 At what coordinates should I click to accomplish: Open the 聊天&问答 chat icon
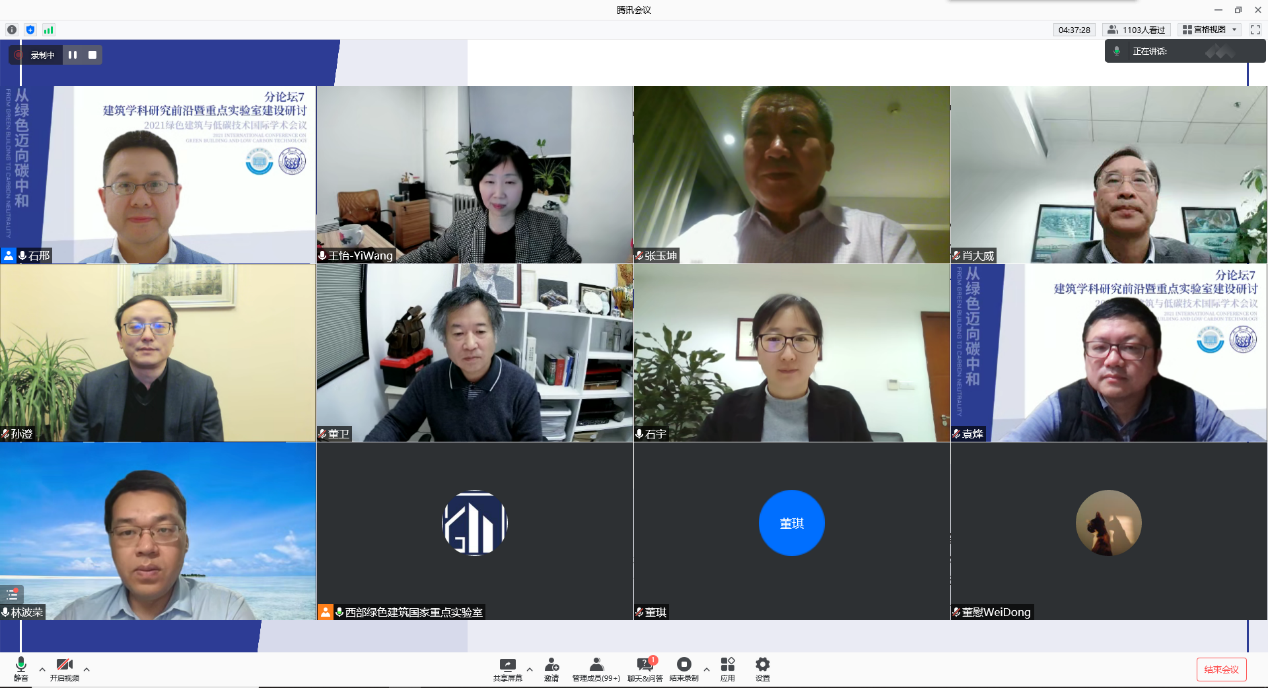(x=645, y=669)
